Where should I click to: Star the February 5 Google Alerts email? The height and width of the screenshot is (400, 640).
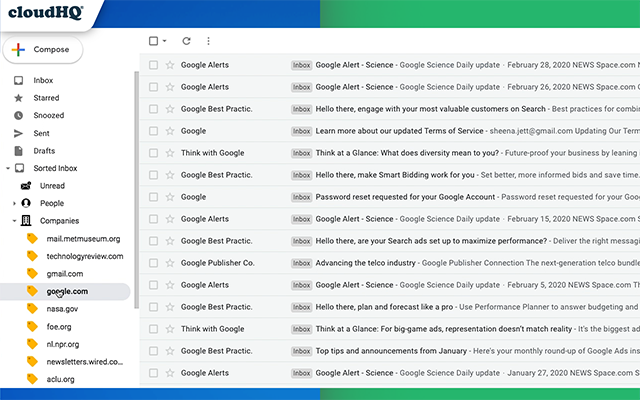click(170, 285)
